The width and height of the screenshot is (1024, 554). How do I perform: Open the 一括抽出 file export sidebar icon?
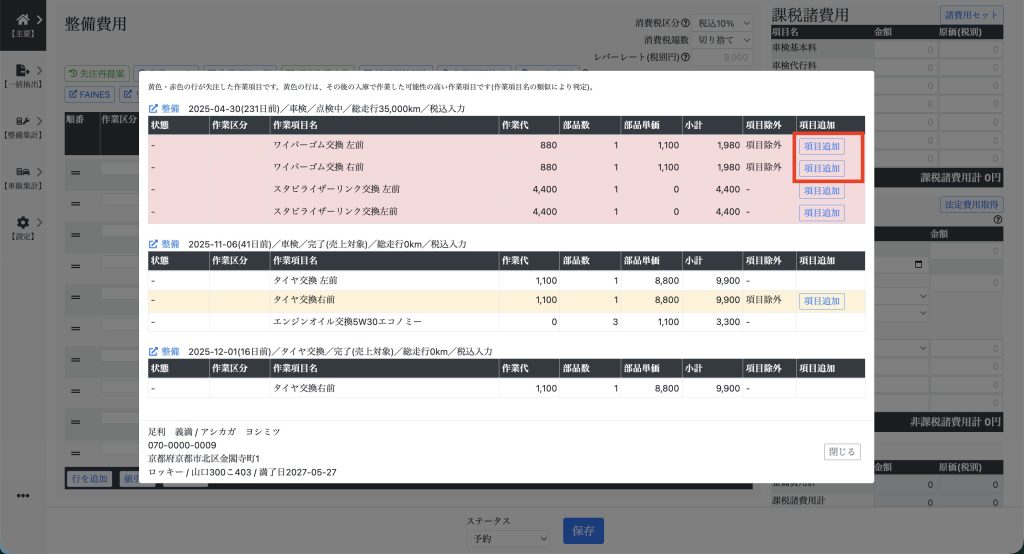point(22,71)
